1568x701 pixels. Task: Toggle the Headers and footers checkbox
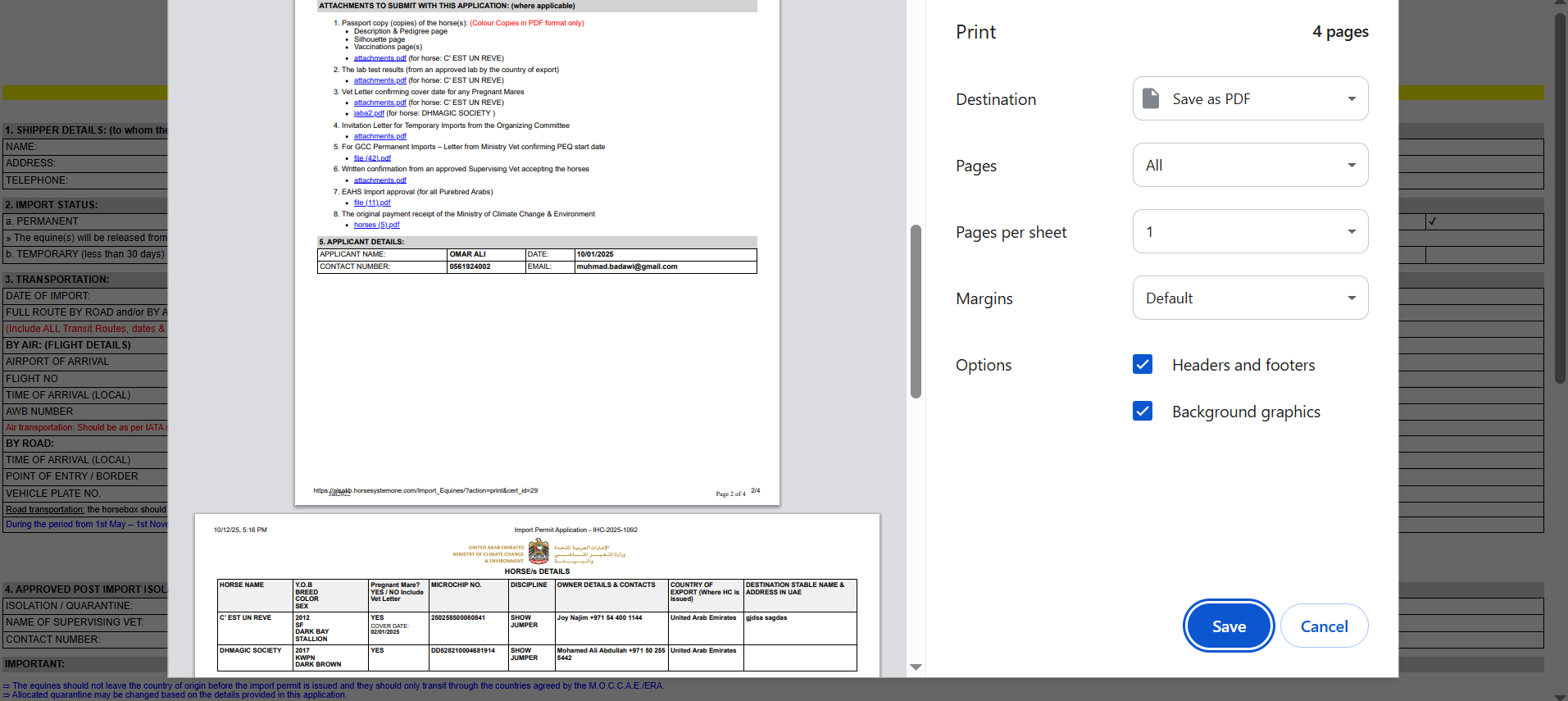pos(1143,364)
